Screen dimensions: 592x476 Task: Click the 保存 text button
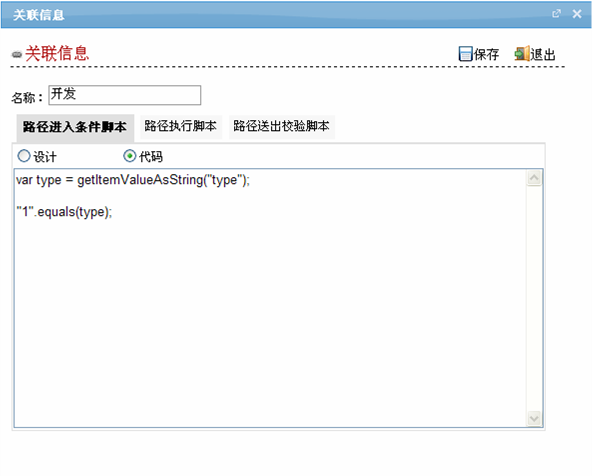point(486,54)
